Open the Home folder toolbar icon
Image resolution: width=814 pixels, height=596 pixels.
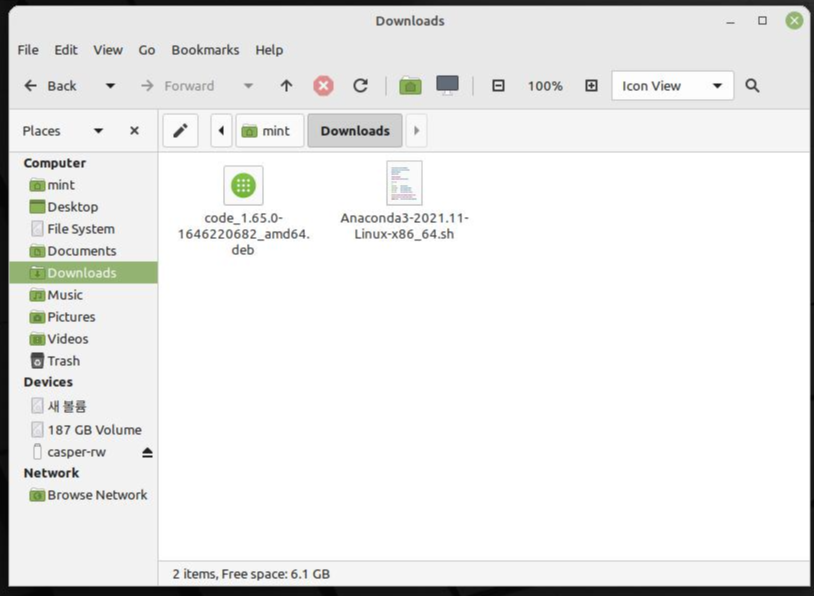pyautogui.click(x=410, y=86)
